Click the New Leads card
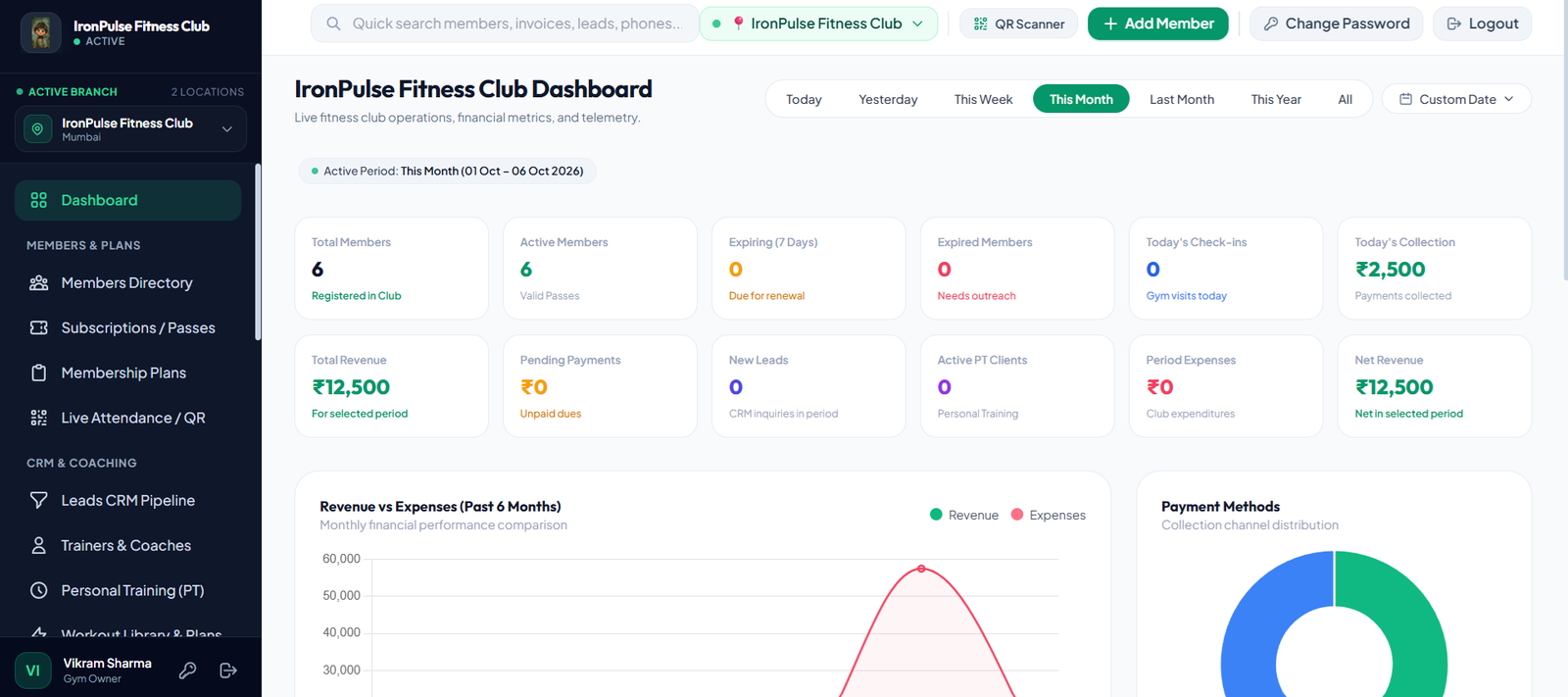 [x=808, y=386]
